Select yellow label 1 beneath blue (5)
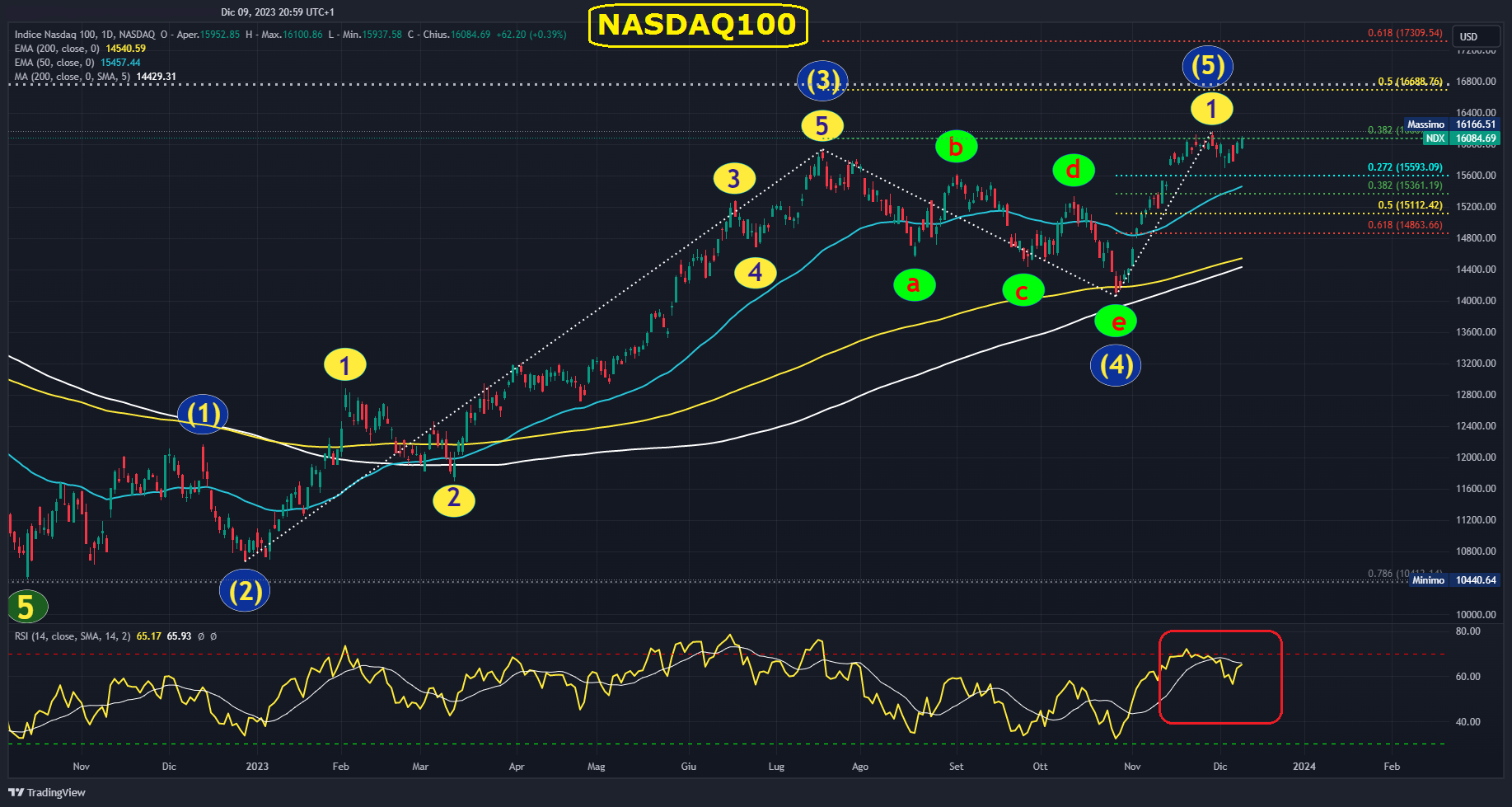Image resolution: width=1512 pixels, height=807 pixels. click(1211, 109)
